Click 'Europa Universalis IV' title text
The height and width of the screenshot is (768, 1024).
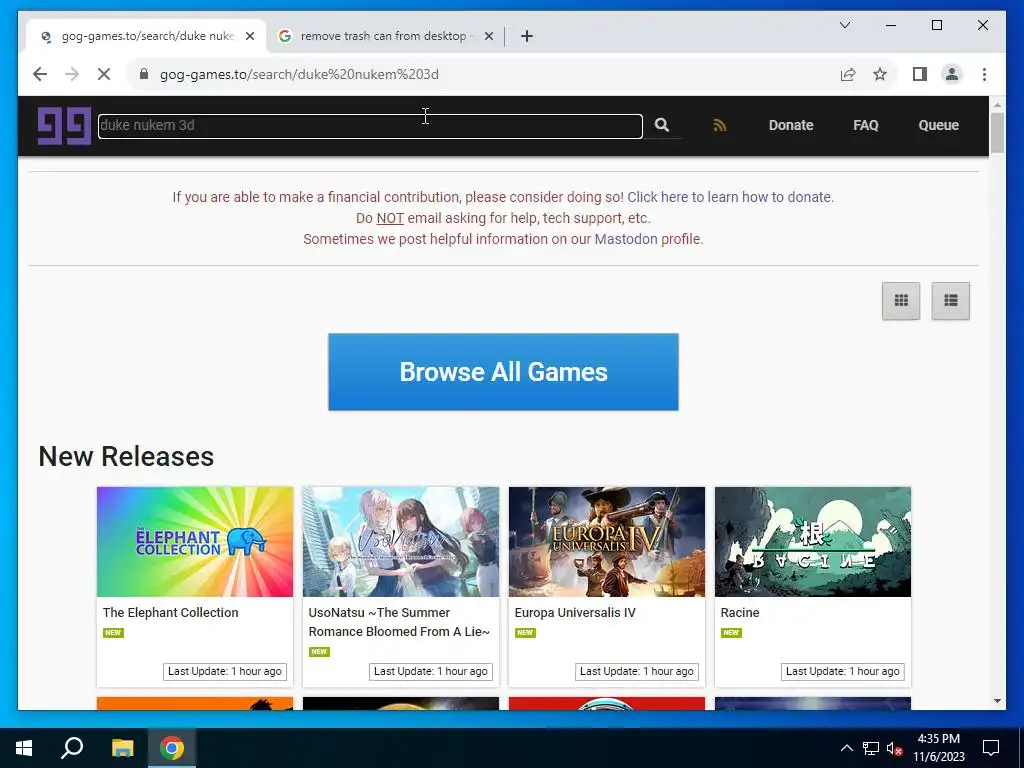(x=575, y=613)
